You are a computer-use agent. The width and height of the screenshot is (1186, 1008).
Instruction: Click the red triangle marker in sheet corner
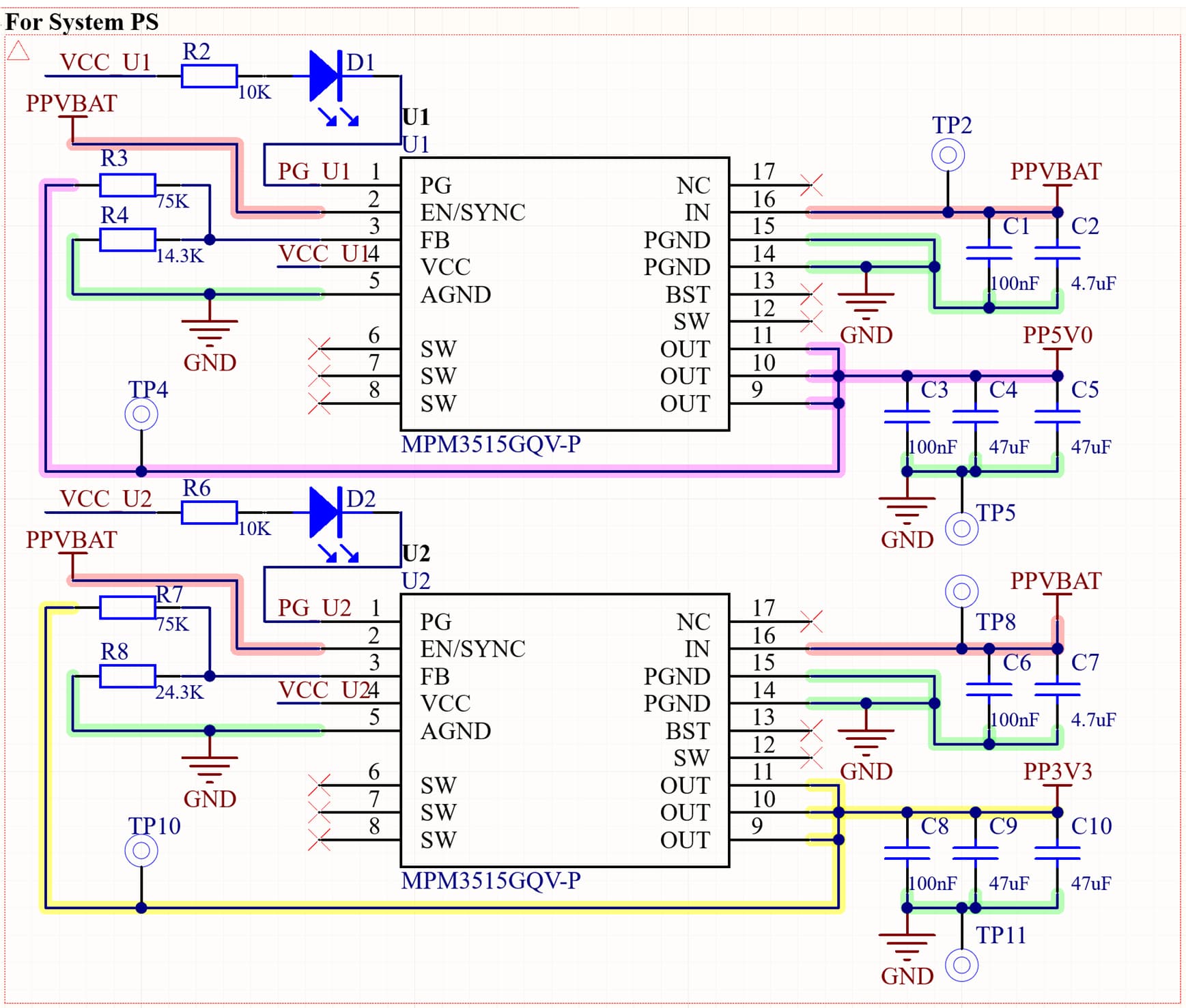pos(18,51)
